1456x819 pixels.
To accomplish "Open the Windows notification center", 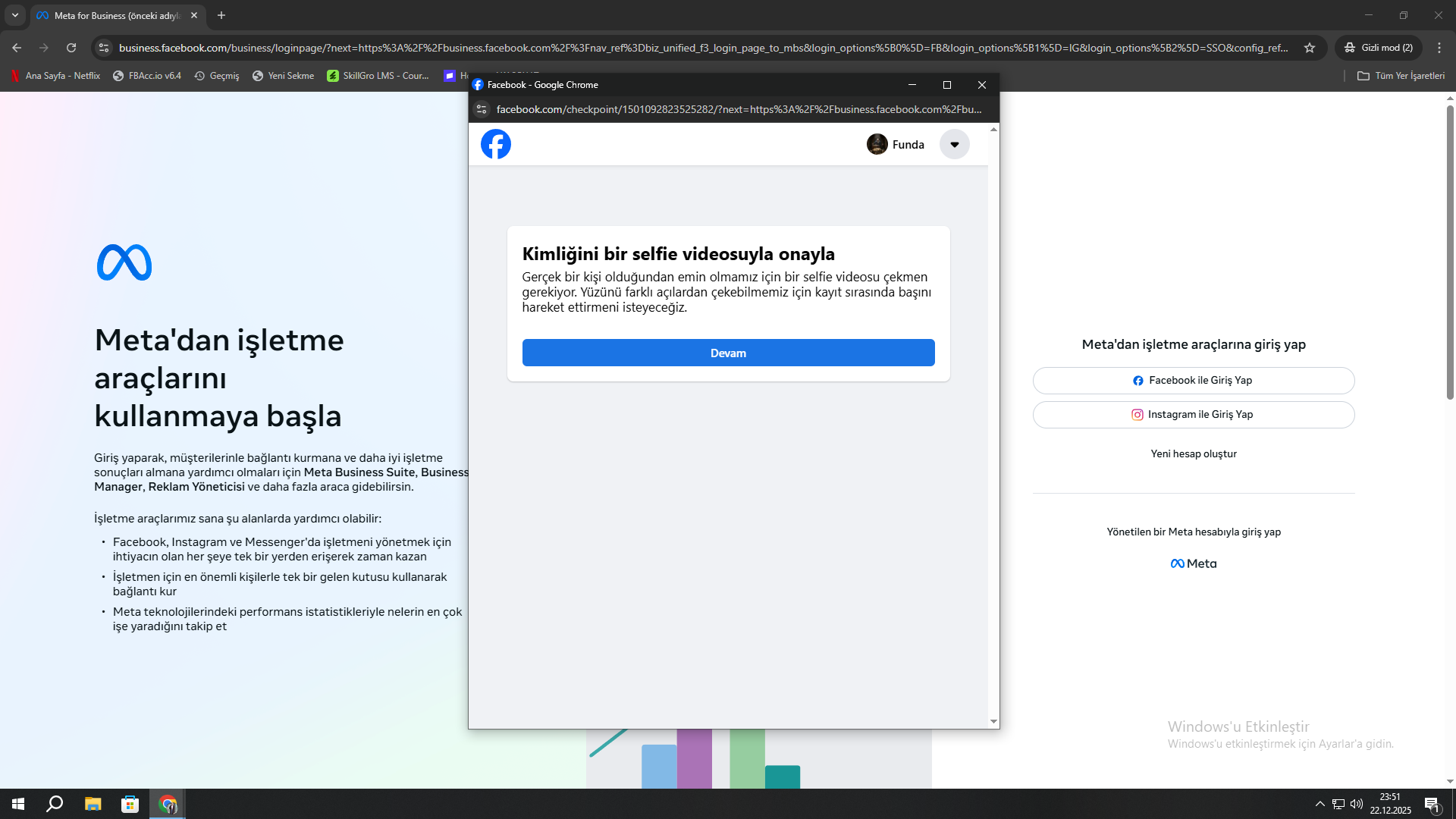I will coord(1432,804).
